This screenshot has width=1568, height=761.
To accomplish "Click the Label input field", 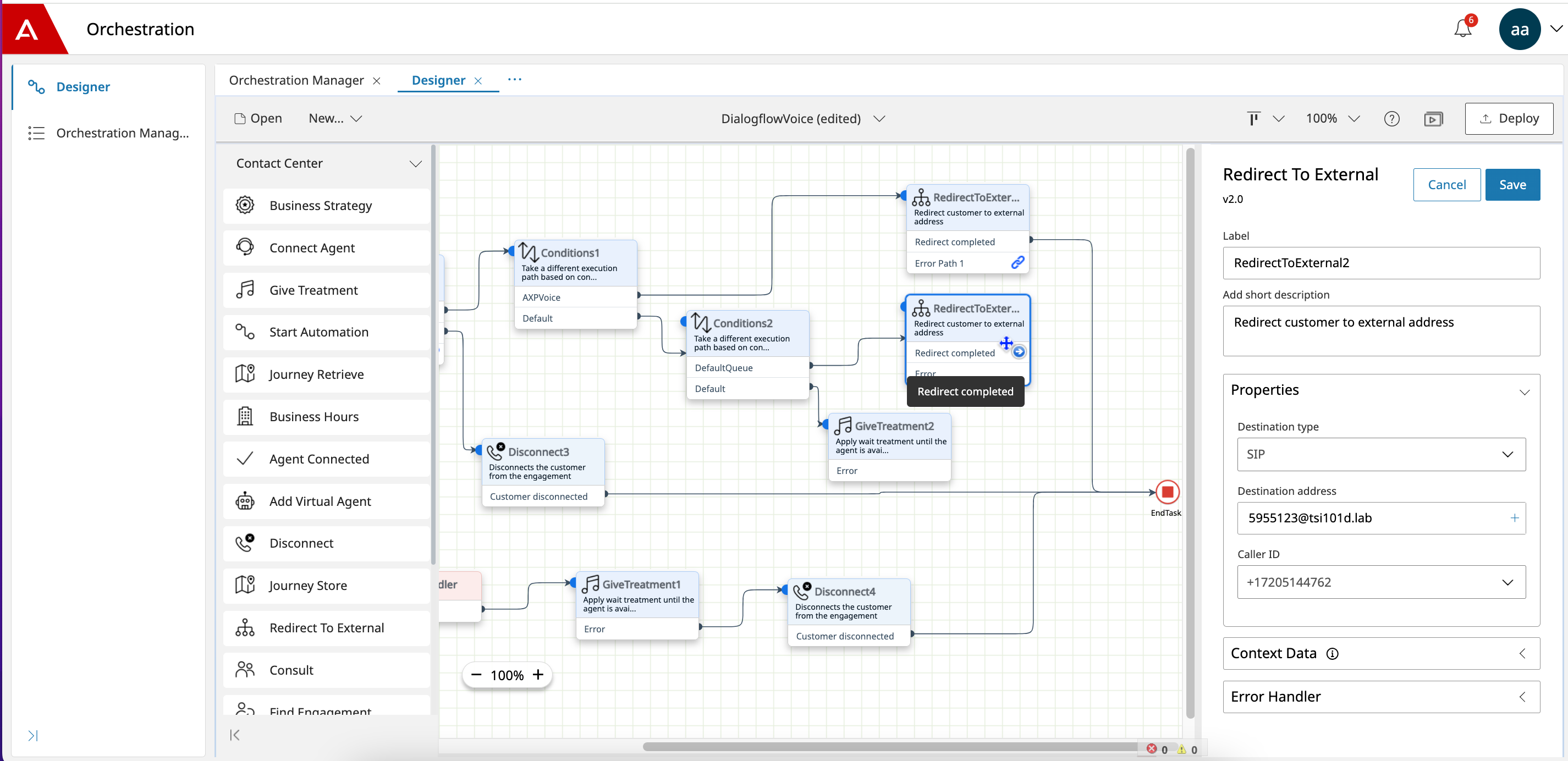I will pos(1380,263).
